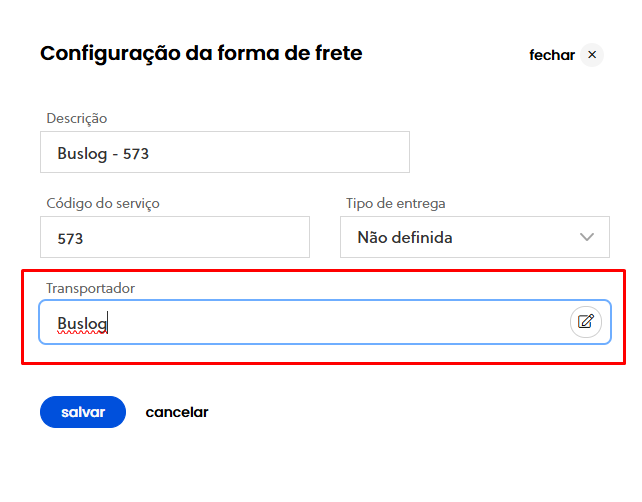Image resolution: width=642 pixels, height=502 pixels.
Task: Click the 573 value in service code box
Action: click(70, 239)
